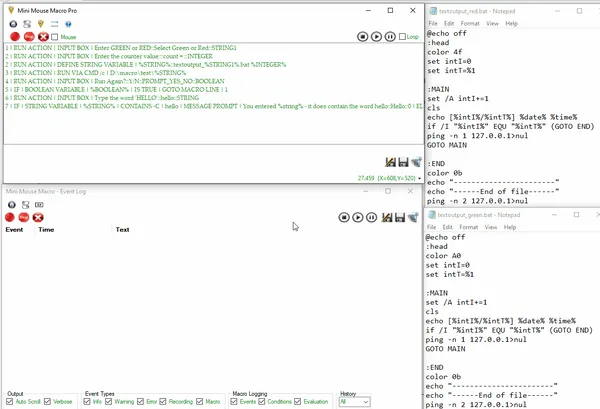Click the red X clear macro icon
The image size is (600, 409).
tap(41, 36)
